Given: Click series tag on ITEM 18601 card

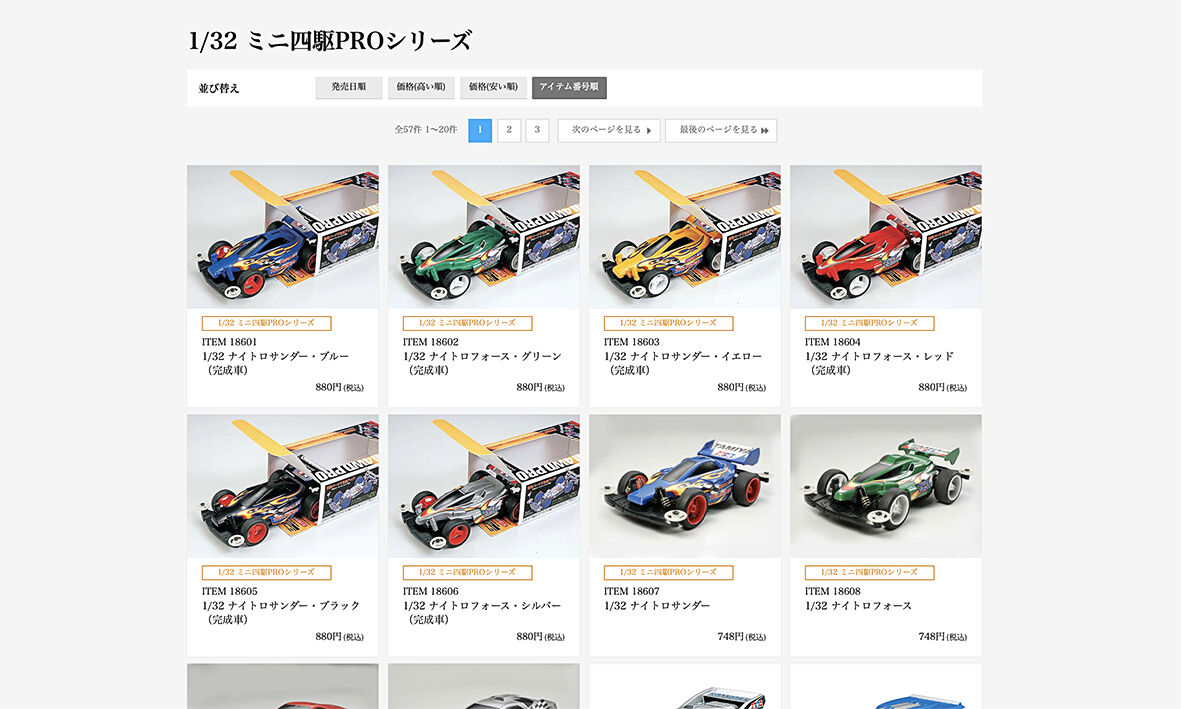Looking at the screenshot, I should pyautogui.click(x=267, y=323).
